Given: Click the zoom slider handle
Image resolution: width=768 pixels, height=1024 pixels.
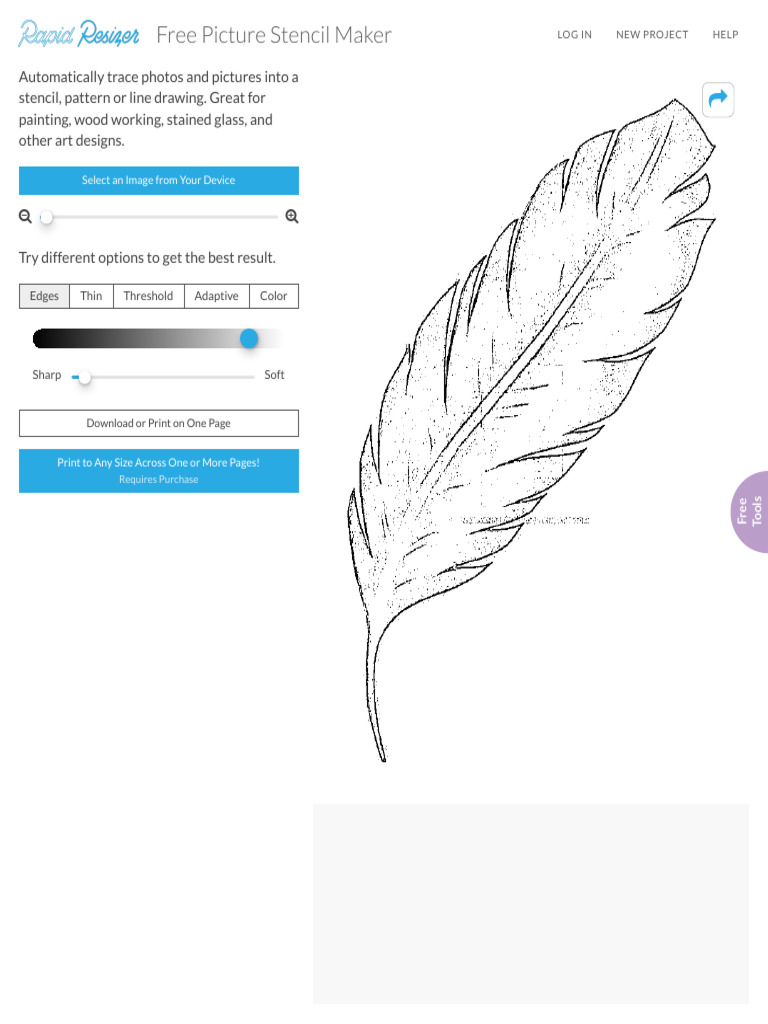Looking at the screenshot, I should pos(46,217).
